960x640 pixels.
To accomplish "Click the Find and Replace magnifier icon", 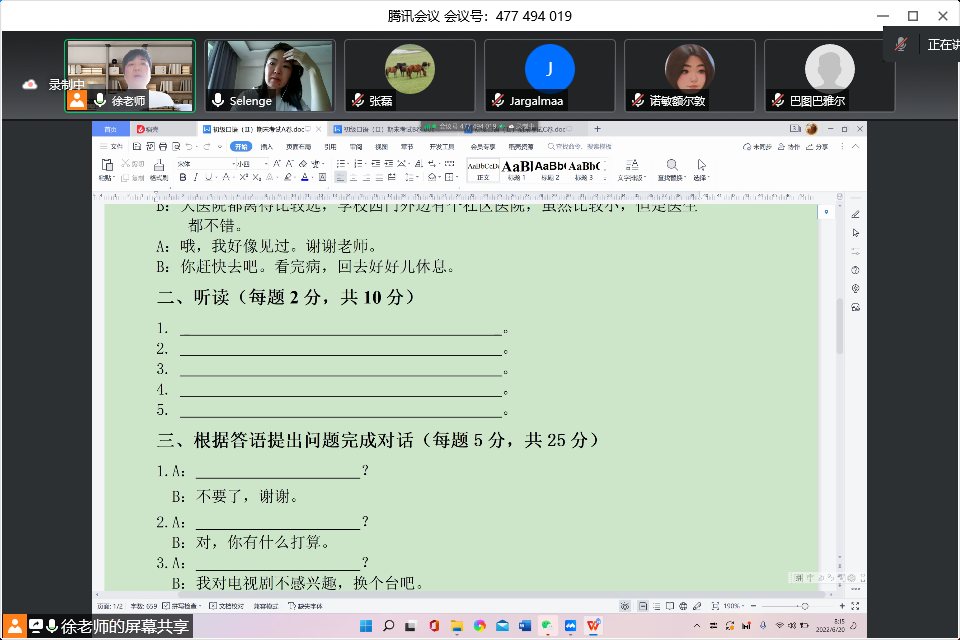I will (672, 166).
